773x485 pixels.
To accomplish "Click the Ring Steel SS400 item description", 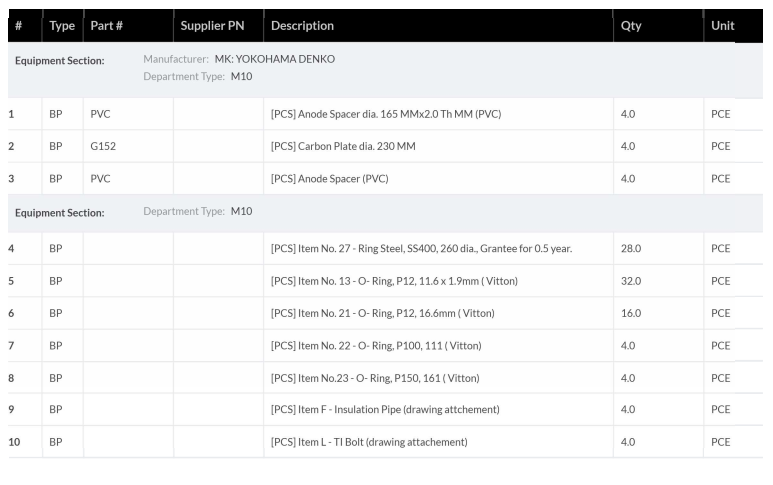I will pyautogui.click(x=421, y=249).
